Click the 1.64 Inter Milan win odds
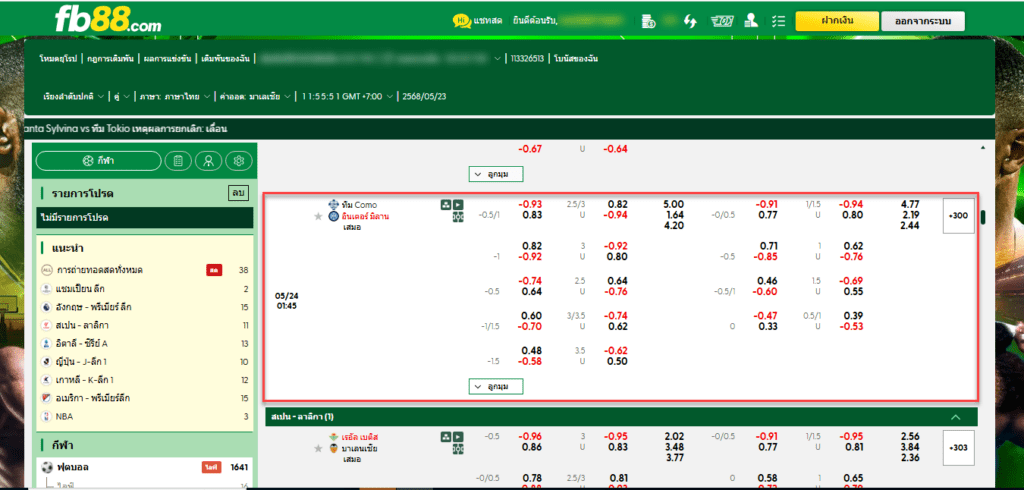Screen dimensions: 1024x490 coord(673,215)
